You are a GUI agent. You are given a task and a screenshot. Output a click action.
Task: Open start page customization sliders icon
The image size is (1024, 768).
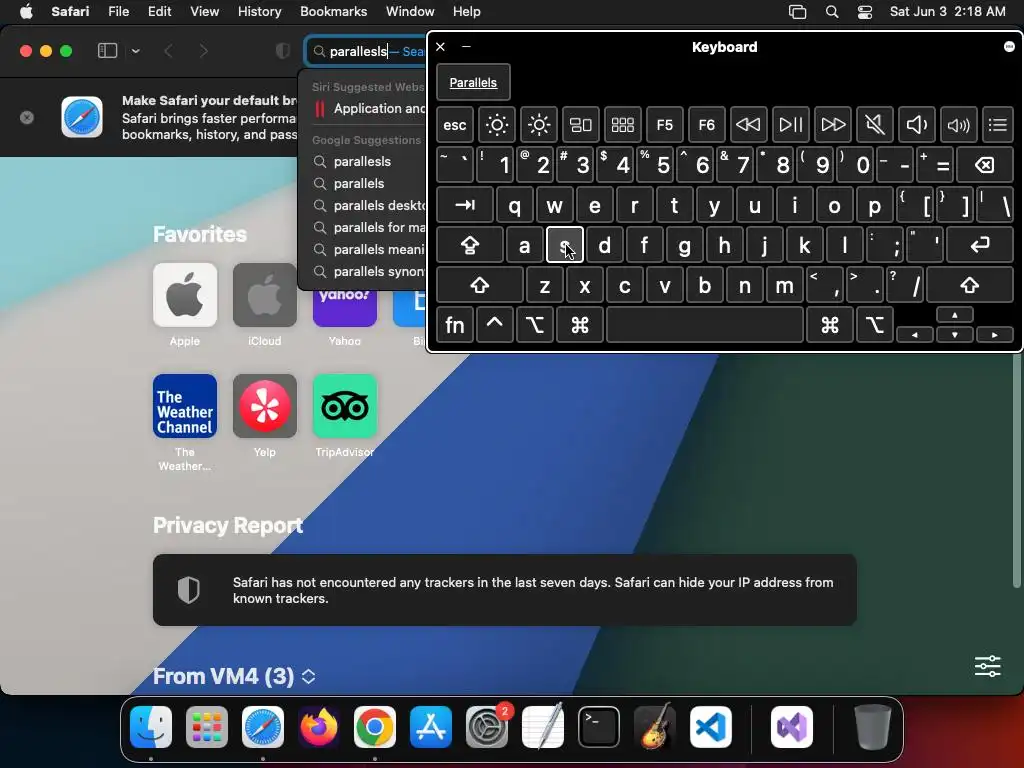[987, 666]
